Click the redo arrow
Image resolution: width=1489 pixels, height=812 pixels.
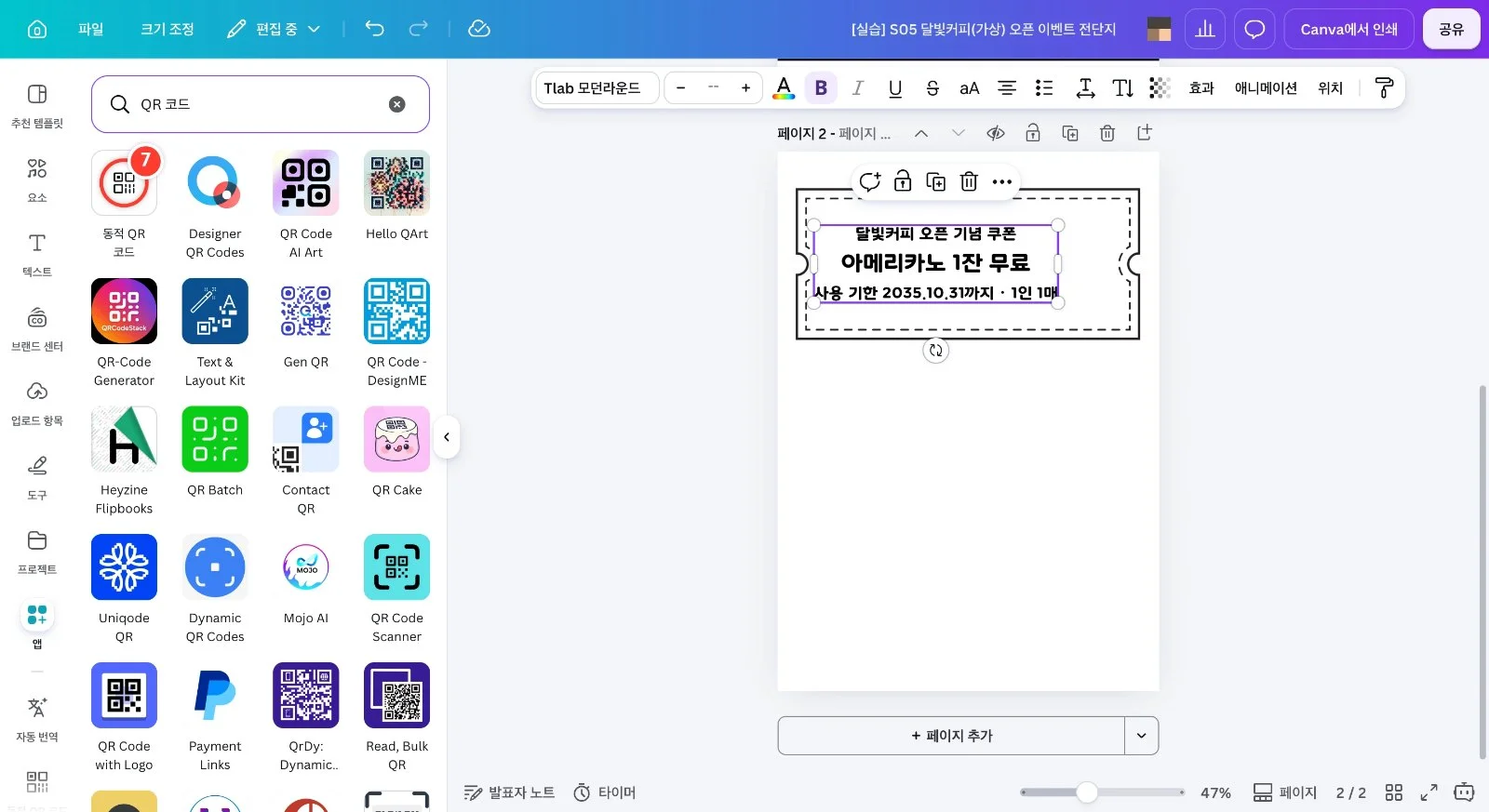pos(419,29)
